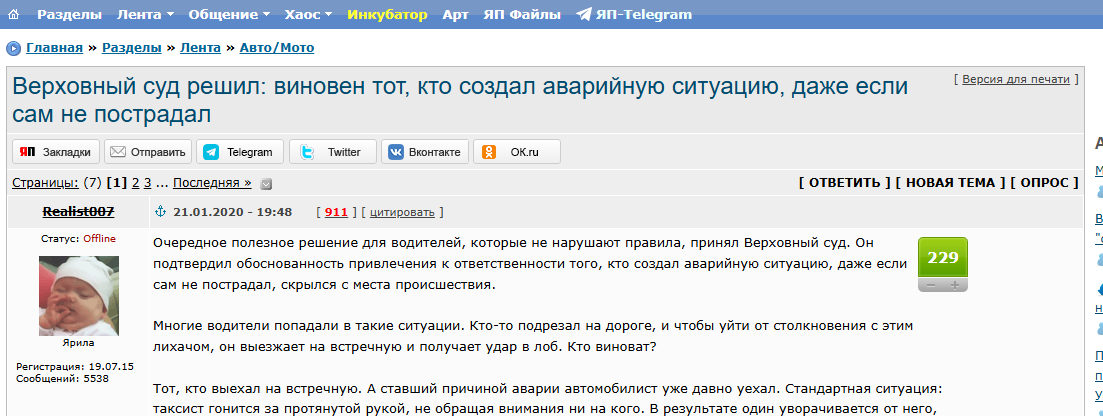Click Сообщений: 5538 text
The height and width of the screenshot is (416, 1103).
pos(62,379)
